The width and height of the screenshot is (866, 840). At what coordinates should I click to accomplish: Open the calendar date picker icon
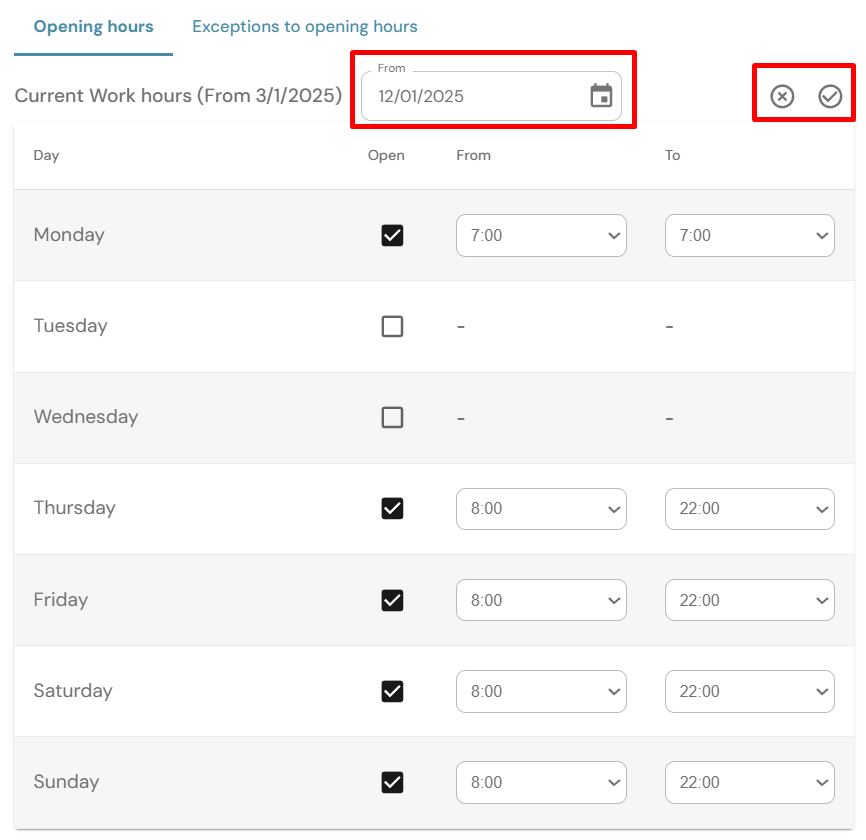(601, 96)
